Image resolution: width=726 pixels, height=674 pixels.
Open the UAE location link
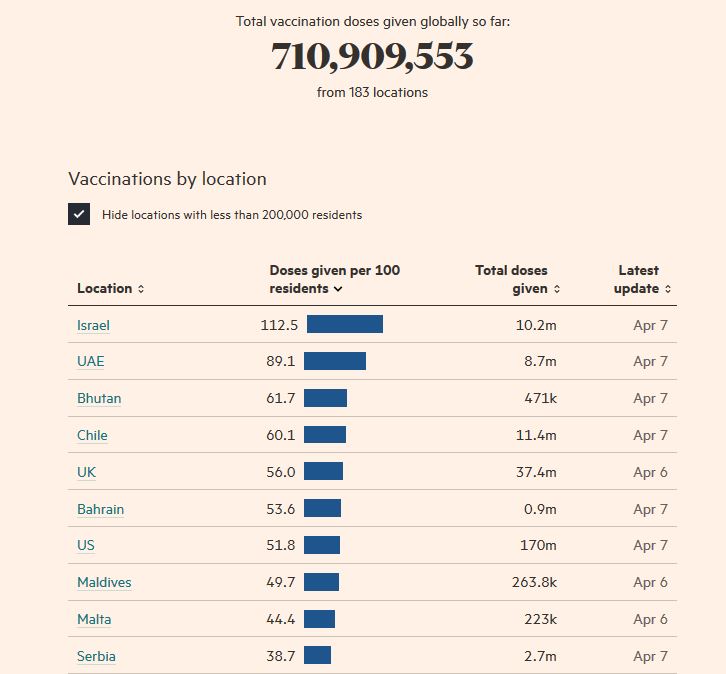tap(90, 361)
